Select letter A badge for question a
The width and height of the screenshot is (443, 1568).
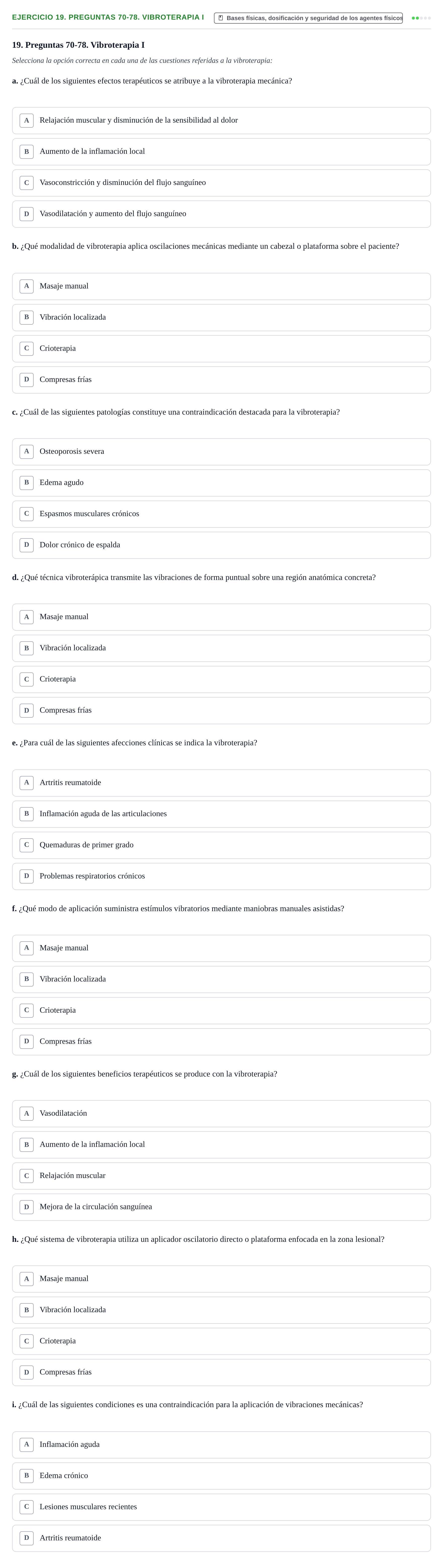(26, 121)
